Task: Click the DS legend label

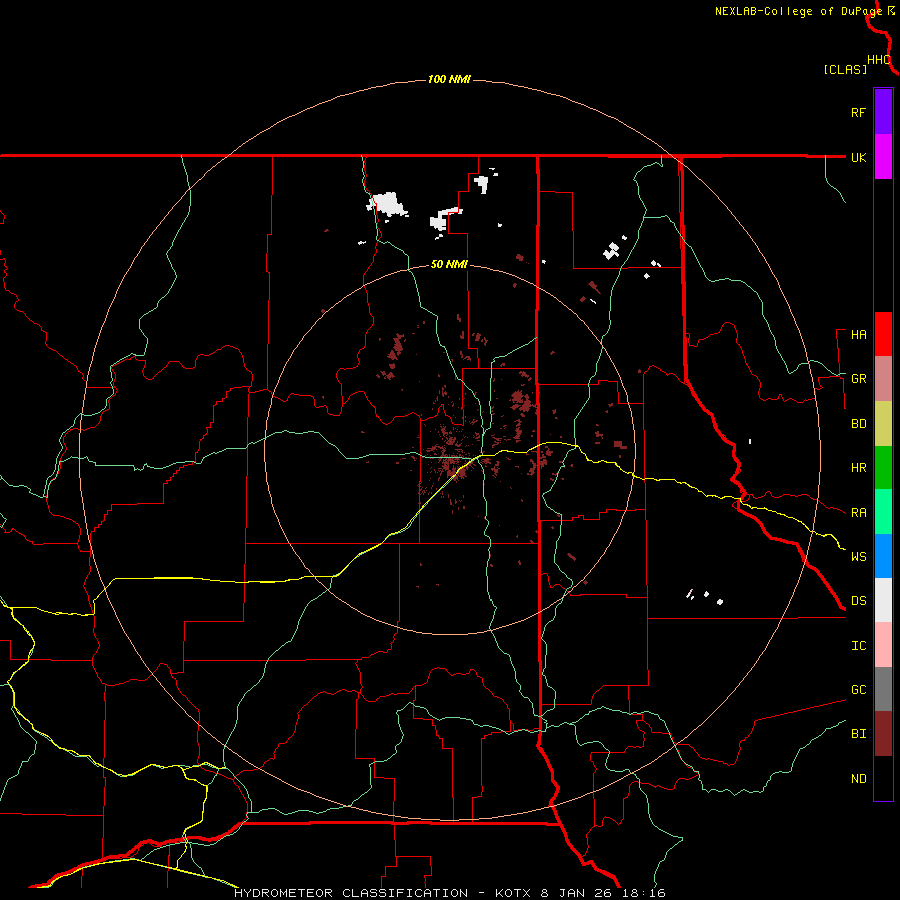Action: 858,601
